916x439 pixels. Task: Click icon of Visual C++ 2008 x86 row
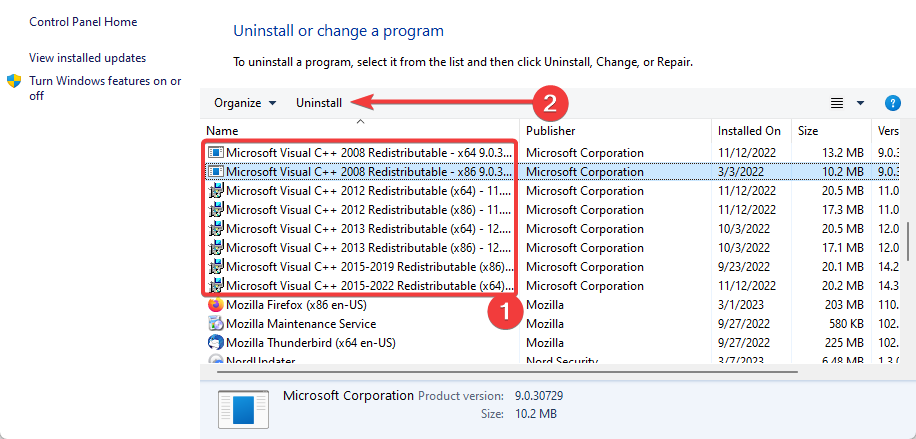point(216,172)
